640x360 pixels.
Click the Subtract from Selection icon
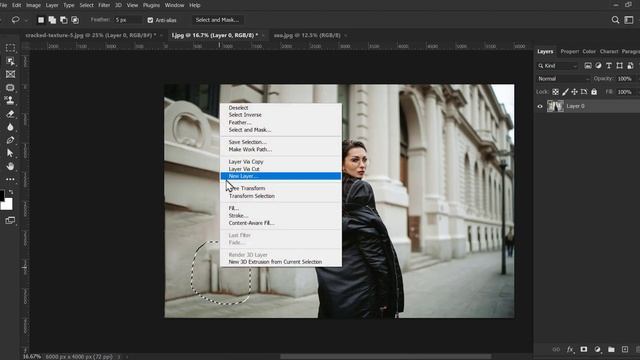click(64, 20)
